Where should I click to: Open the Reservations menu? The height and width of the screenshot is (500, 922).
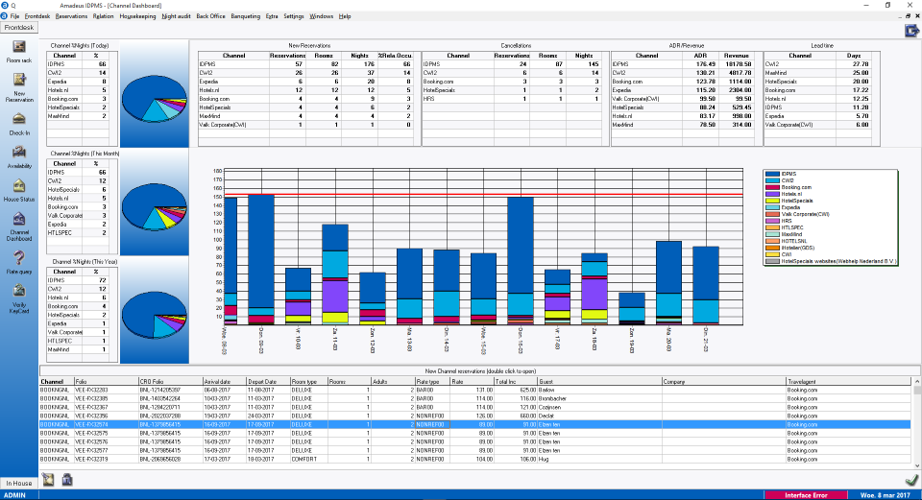[71, 16]
